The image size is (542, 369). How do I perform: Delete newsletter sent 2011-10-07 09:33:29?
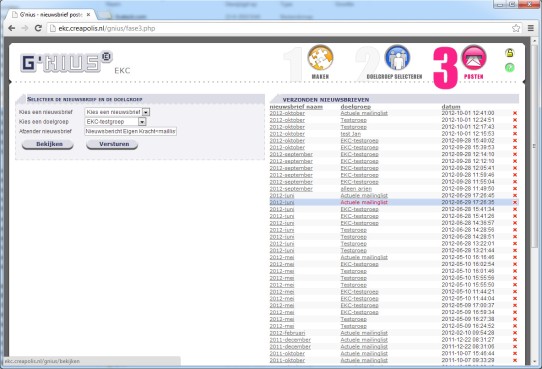515,360
